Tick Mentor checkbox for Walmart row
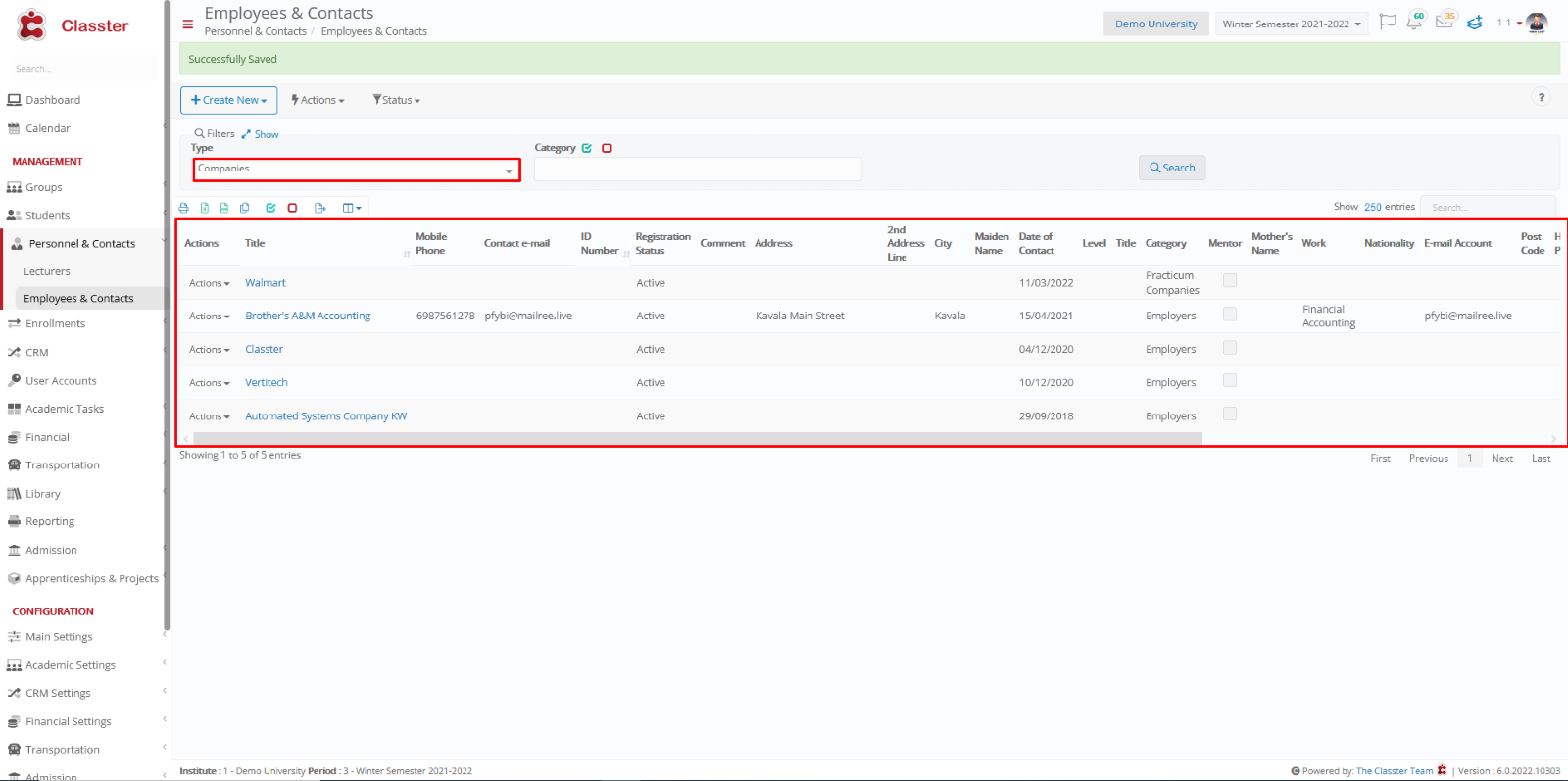This screenshot has height=781, width=1568. (x=1230, y=280)
